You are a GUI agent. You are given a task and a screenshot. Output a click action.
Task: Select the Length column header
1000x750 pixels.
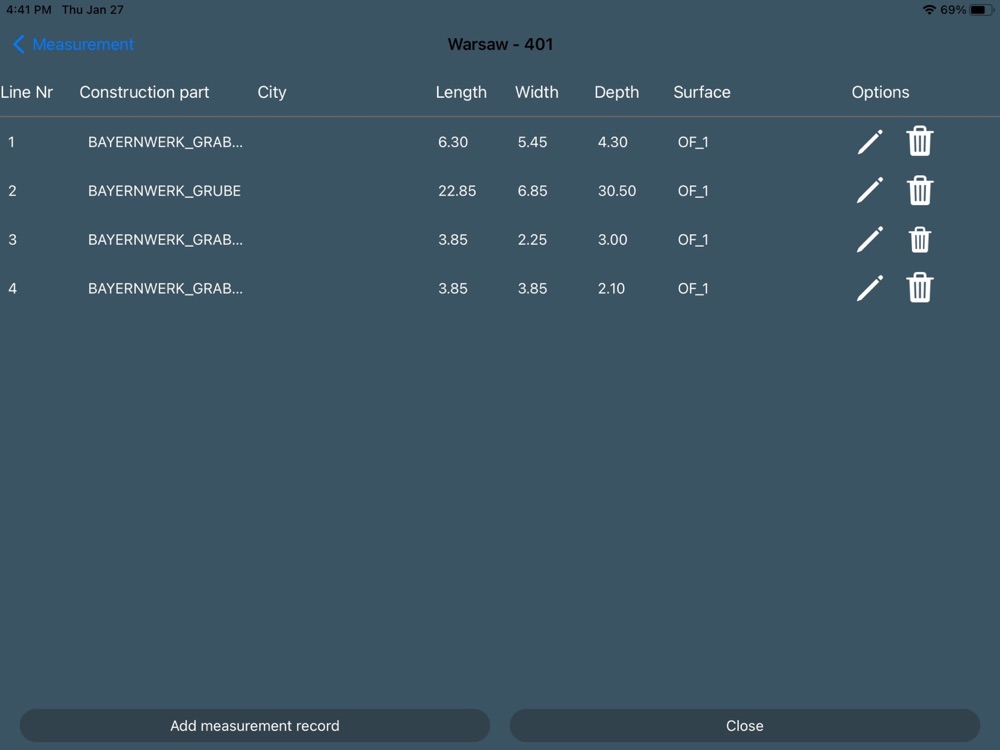461,92
